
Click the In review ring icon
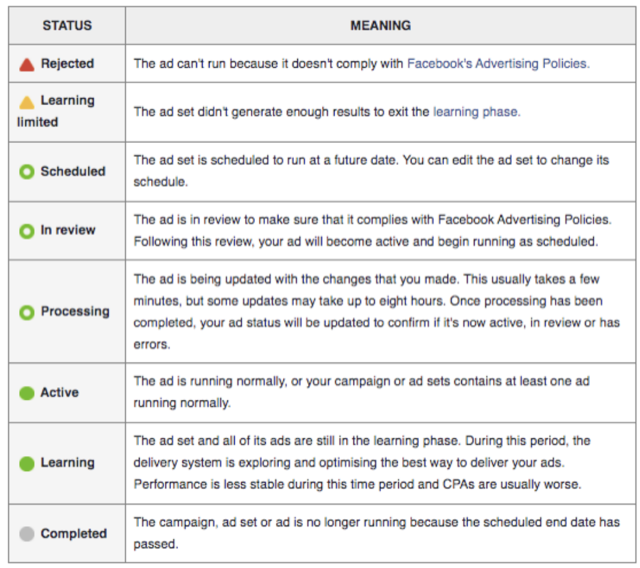[27, 232]
